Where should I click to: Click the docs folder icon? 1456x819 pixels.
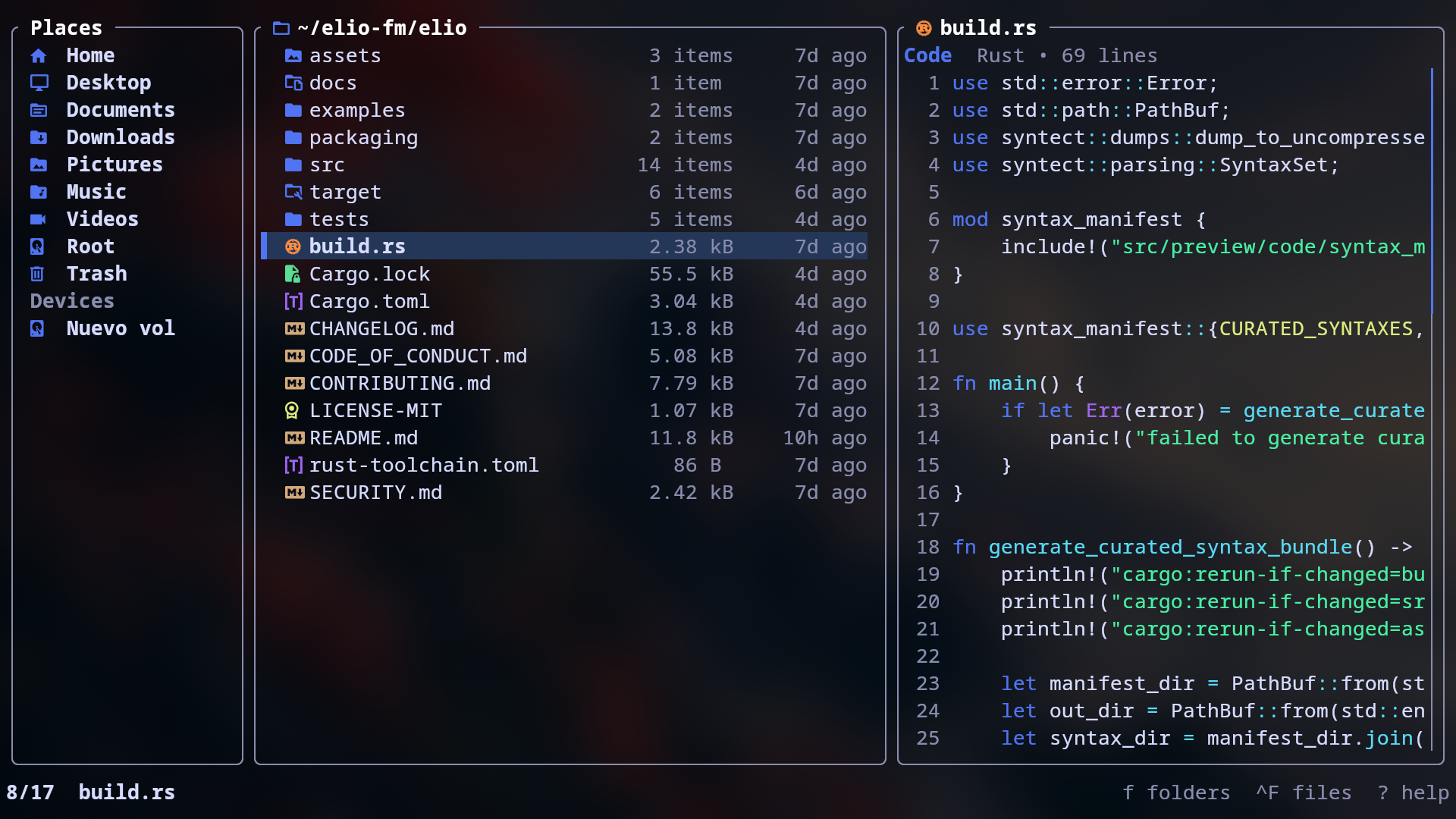[293, 83]
